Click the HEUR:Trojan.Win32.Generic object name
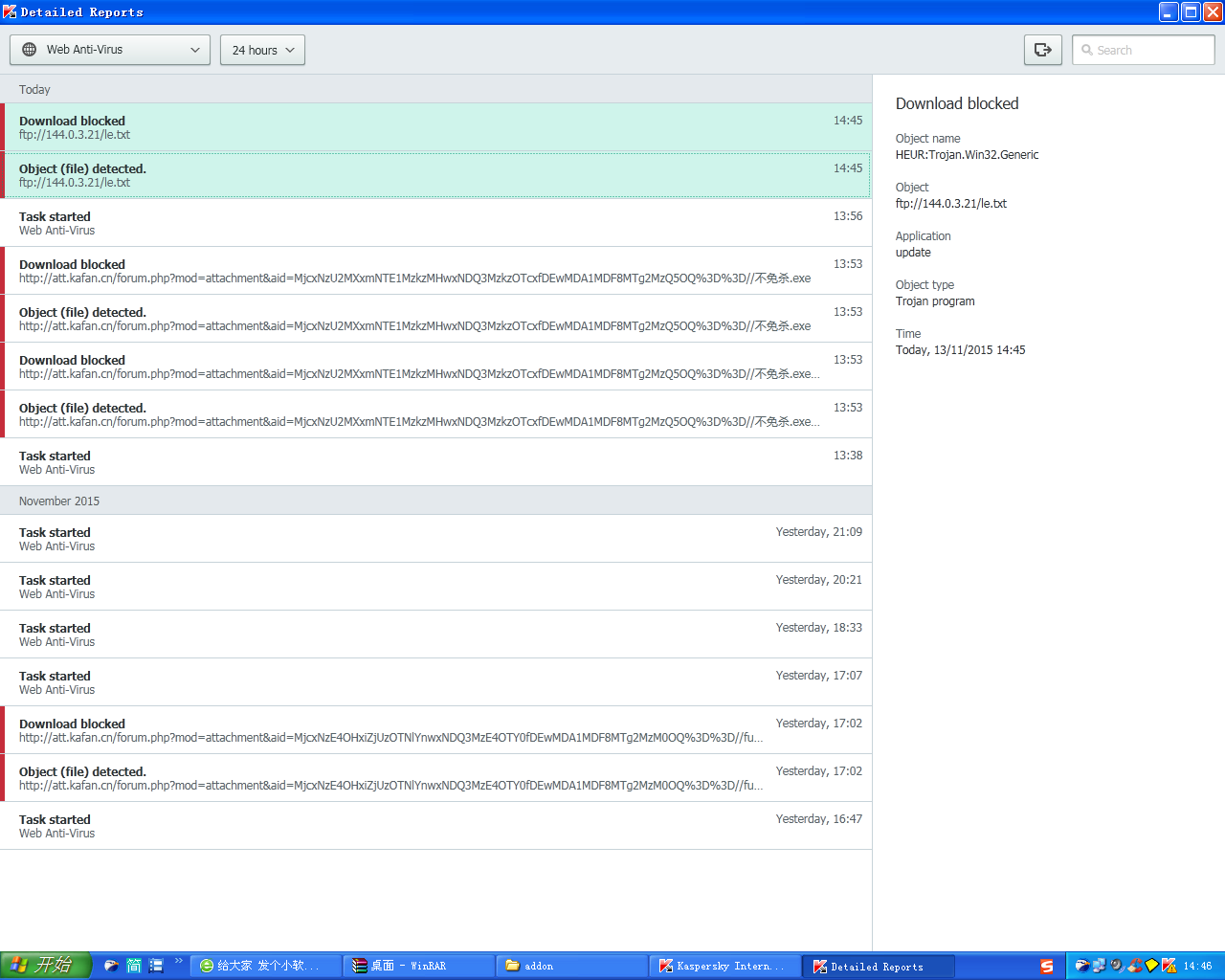 [967, 155]
